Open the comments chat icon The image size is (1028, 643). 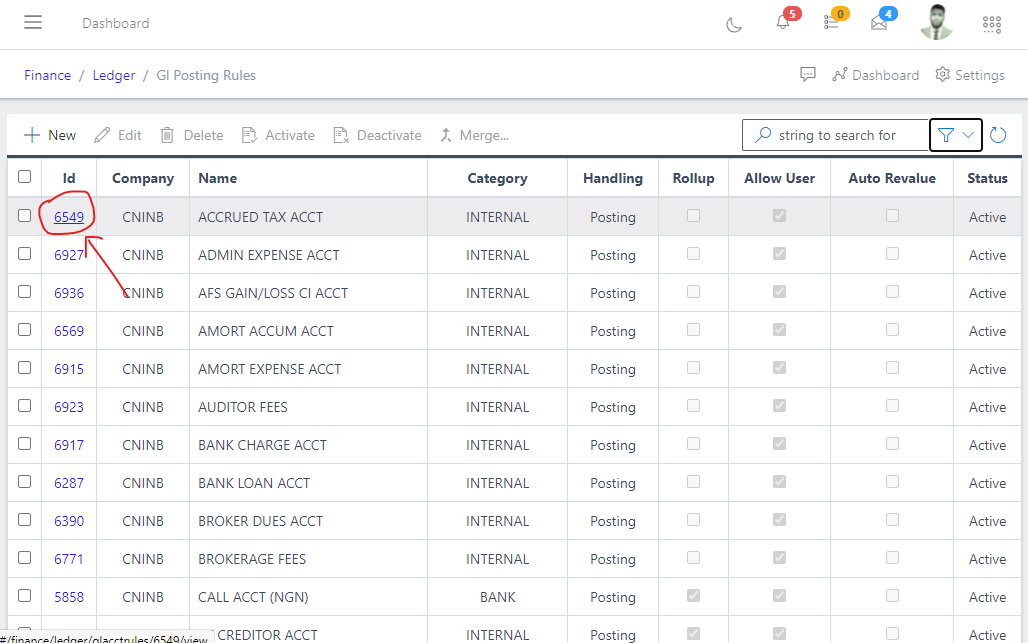(808, 75)
